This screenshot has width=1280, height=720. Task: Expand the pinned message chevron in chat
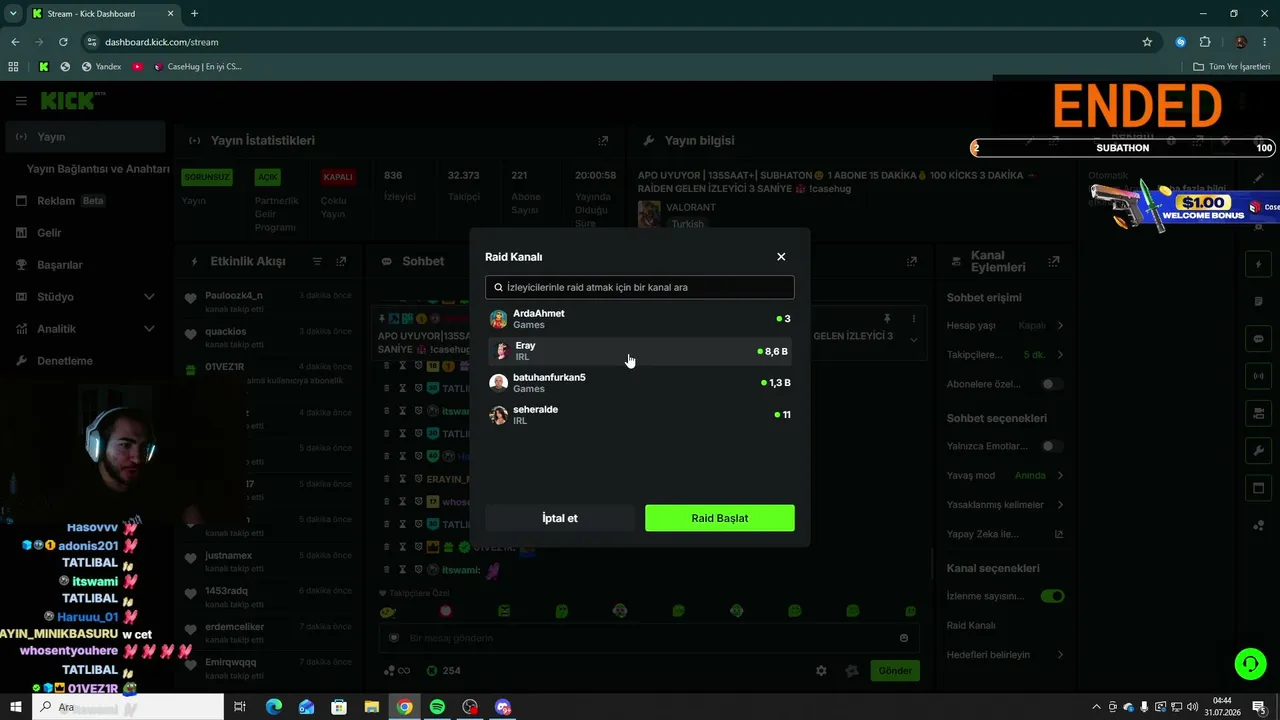(913, 340)
